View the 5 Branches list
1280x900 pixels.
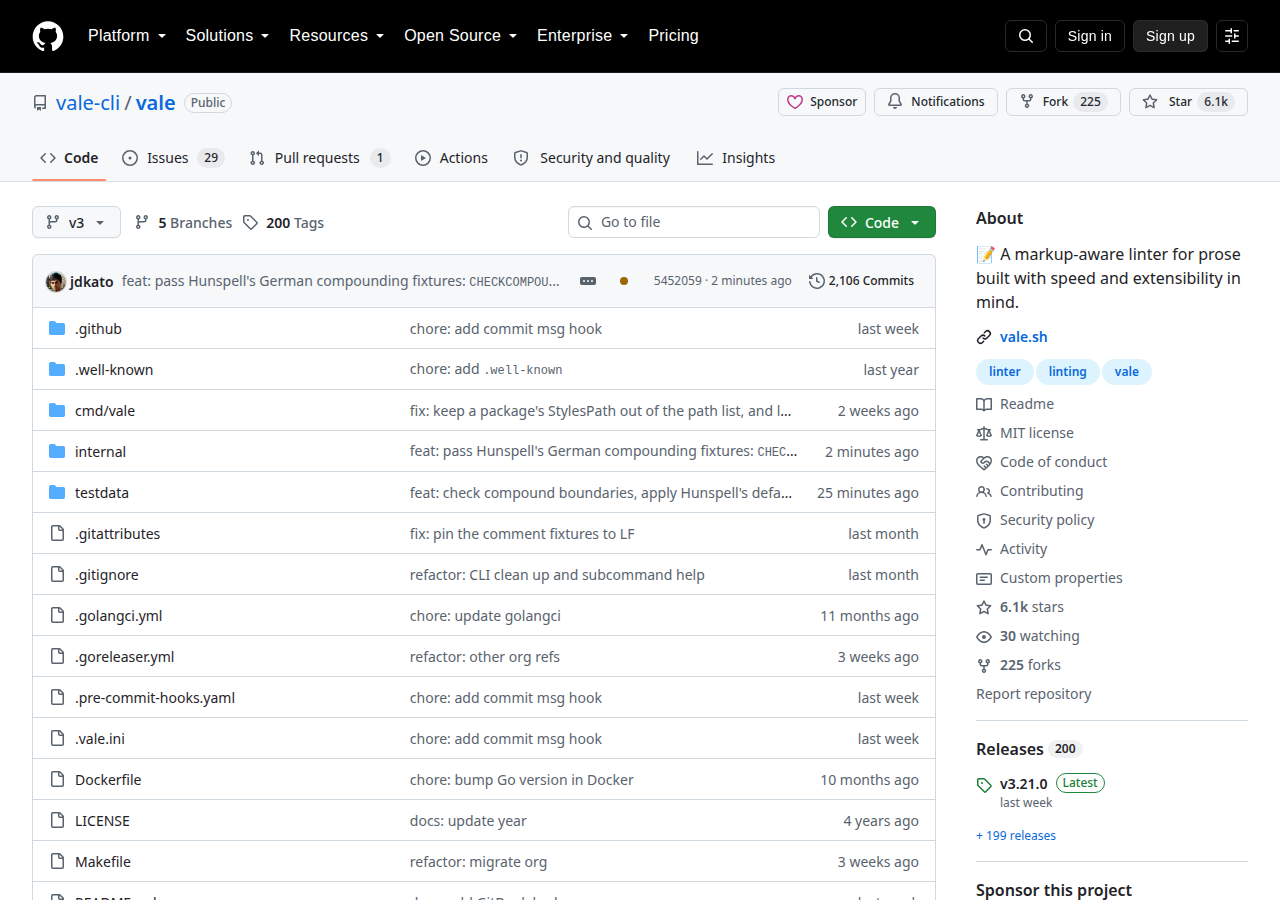point(183,223)
